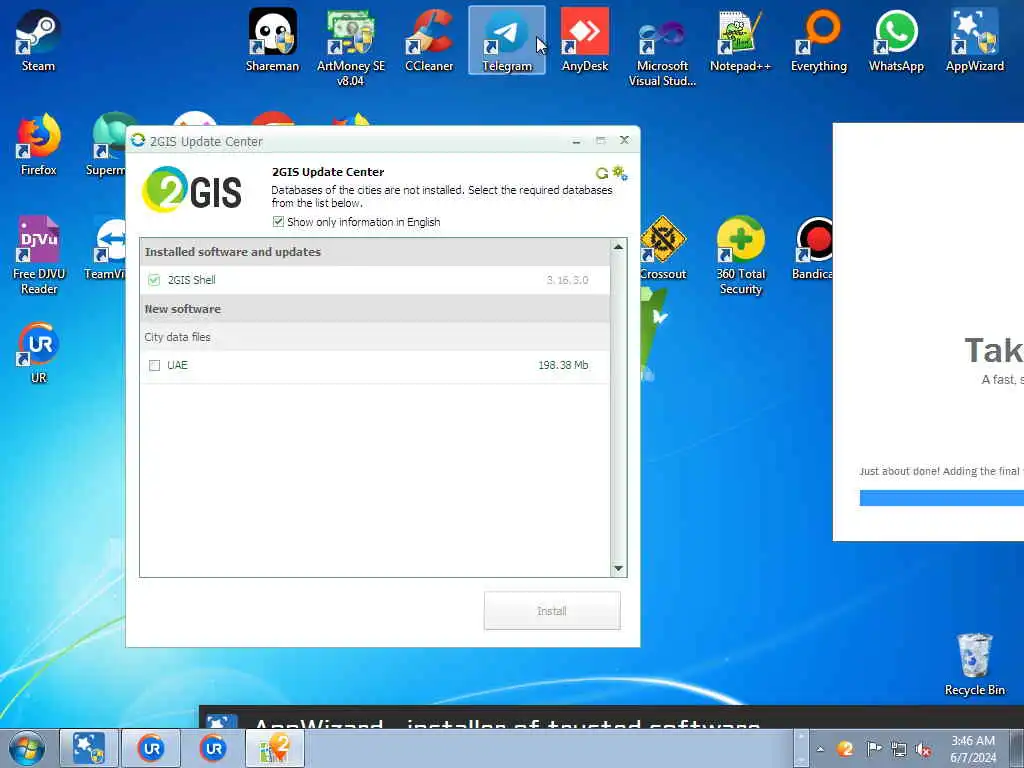
Task: Click the installer blue progress bar
Action: pos(942,498)
